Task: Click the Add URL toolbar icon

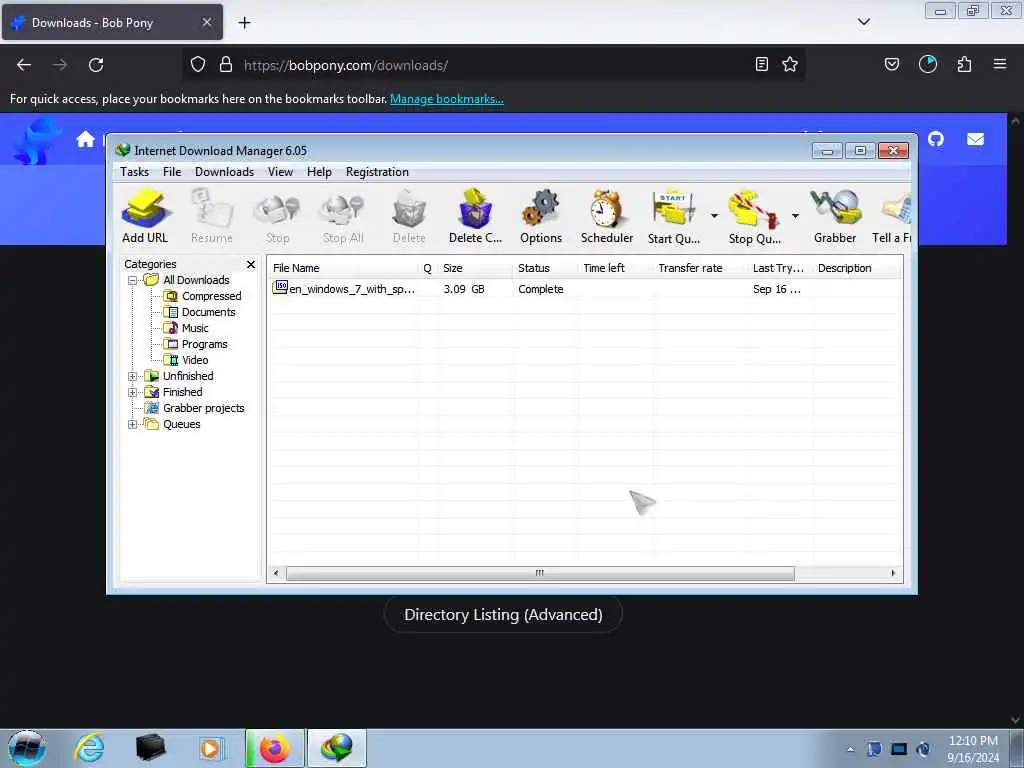Action: (145, 216)
